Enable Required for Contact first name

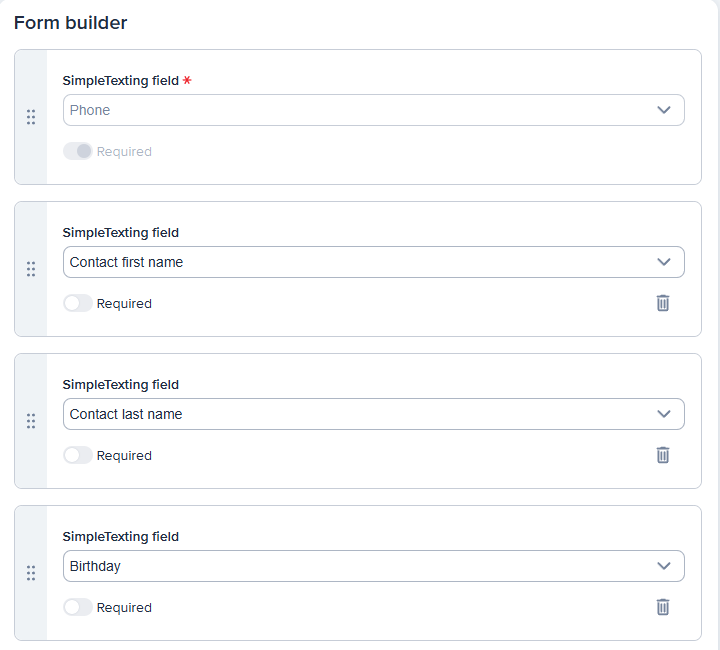tap(78, 303)
